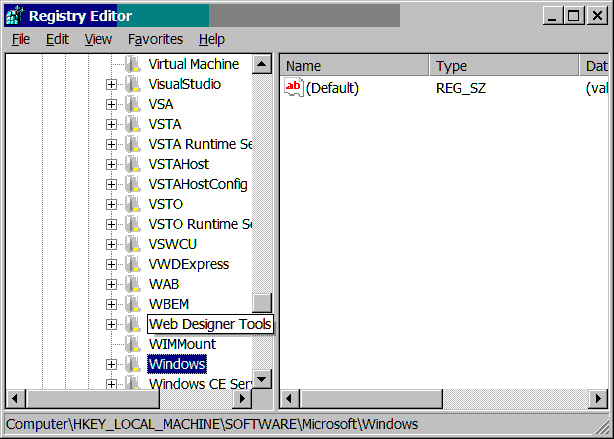Select the Web Designer Tools key label
Viewport: 614px width, 439px height.
pyautogui.click(x=210, y=324)
